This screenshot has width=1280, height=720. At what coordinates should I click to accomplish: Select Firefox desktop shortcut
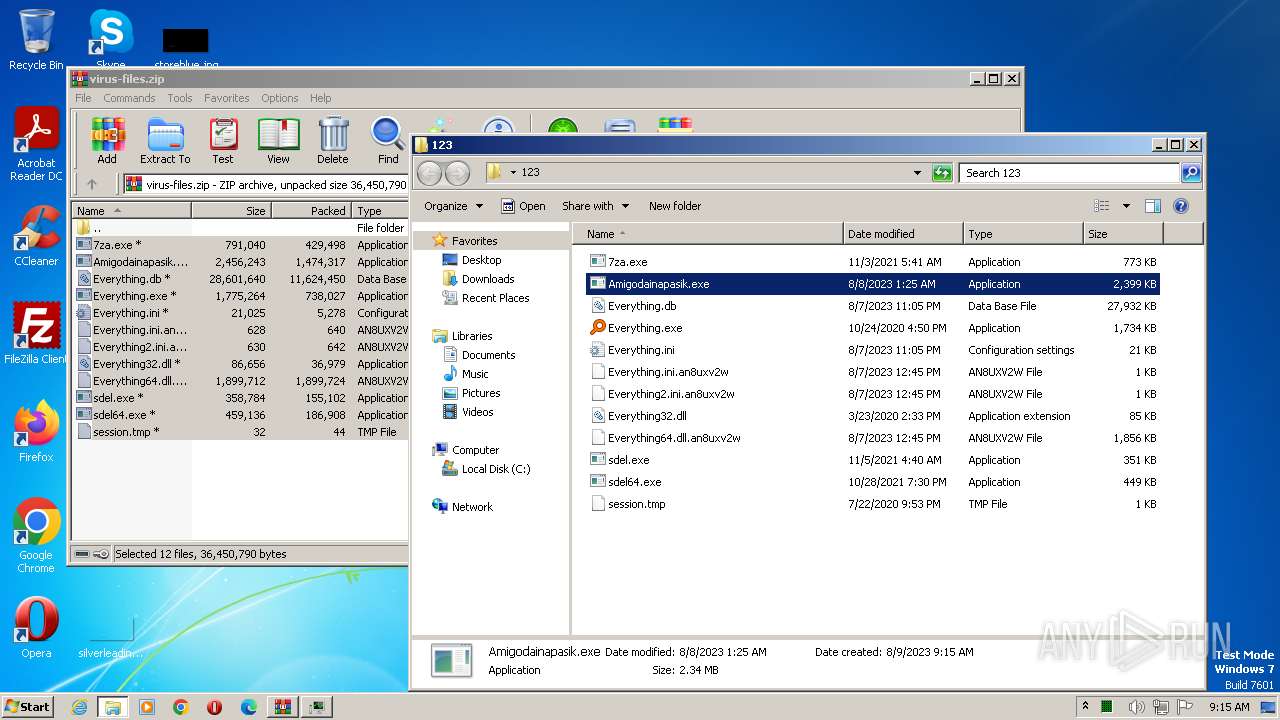point(36,432)
